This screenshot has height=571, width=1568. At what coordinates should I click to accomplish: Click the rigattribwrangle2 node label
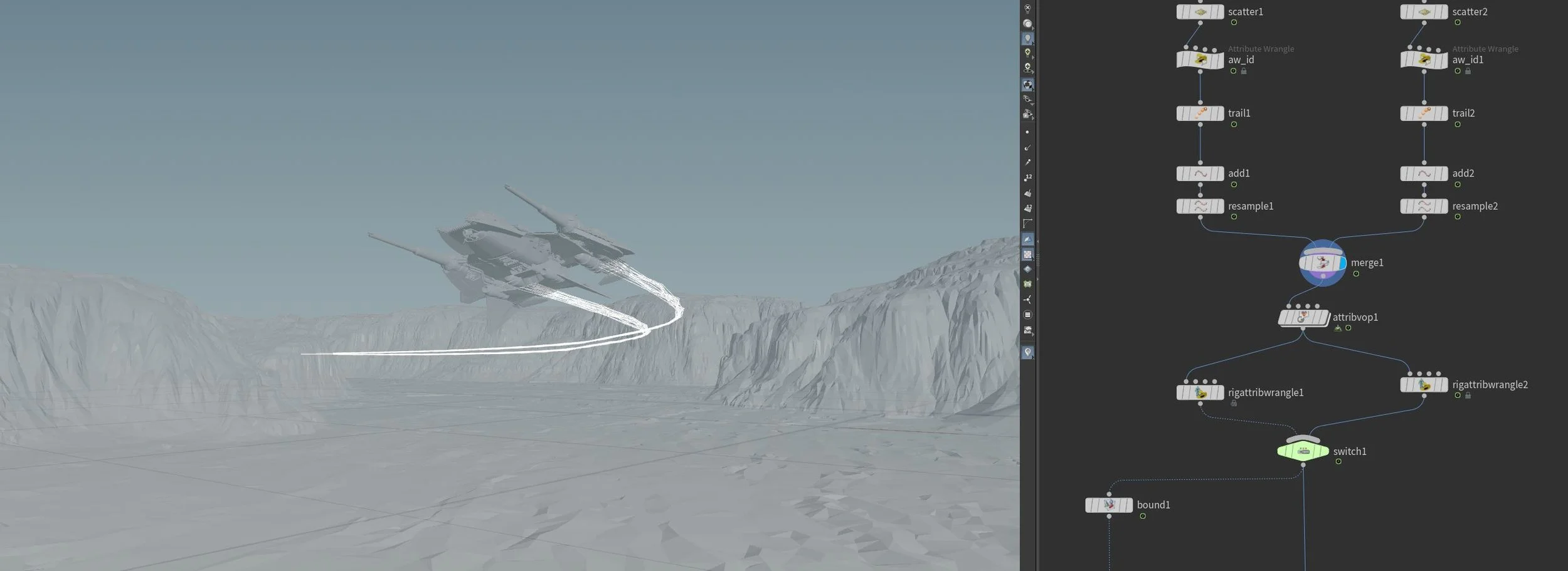(x=1490, y=385)
